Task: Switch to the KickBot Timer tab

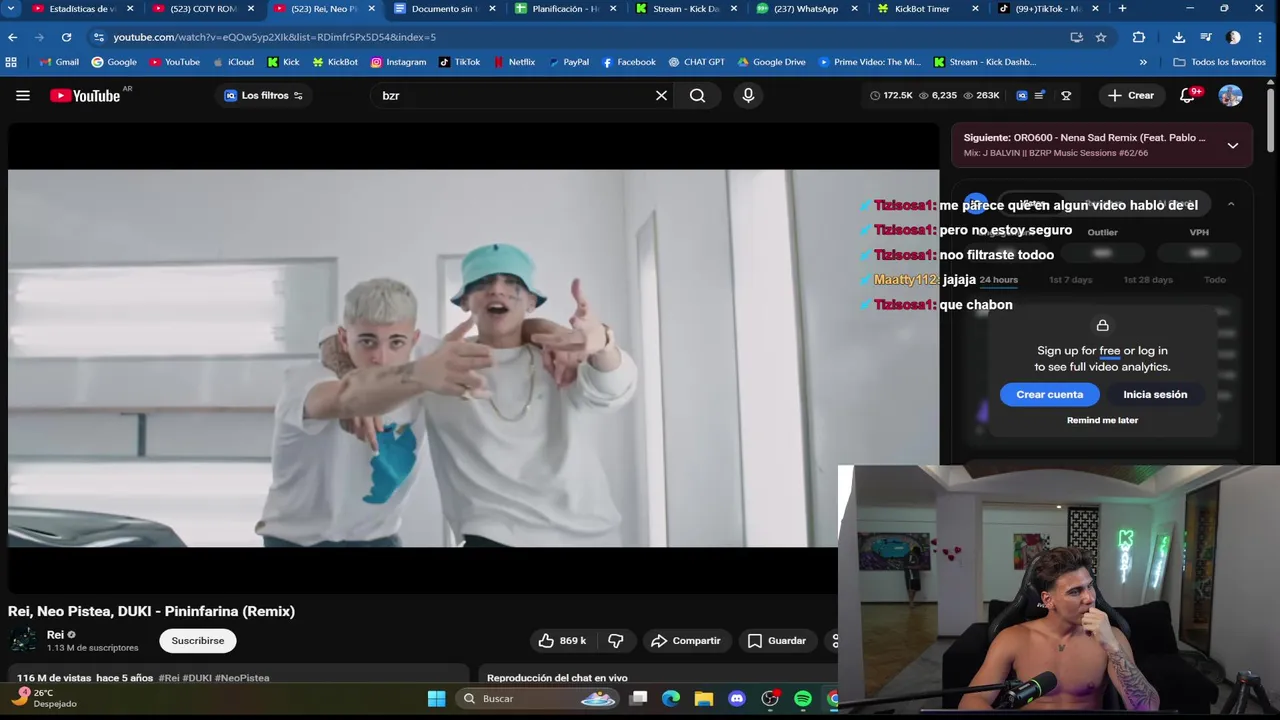Action: coord(926,9)
